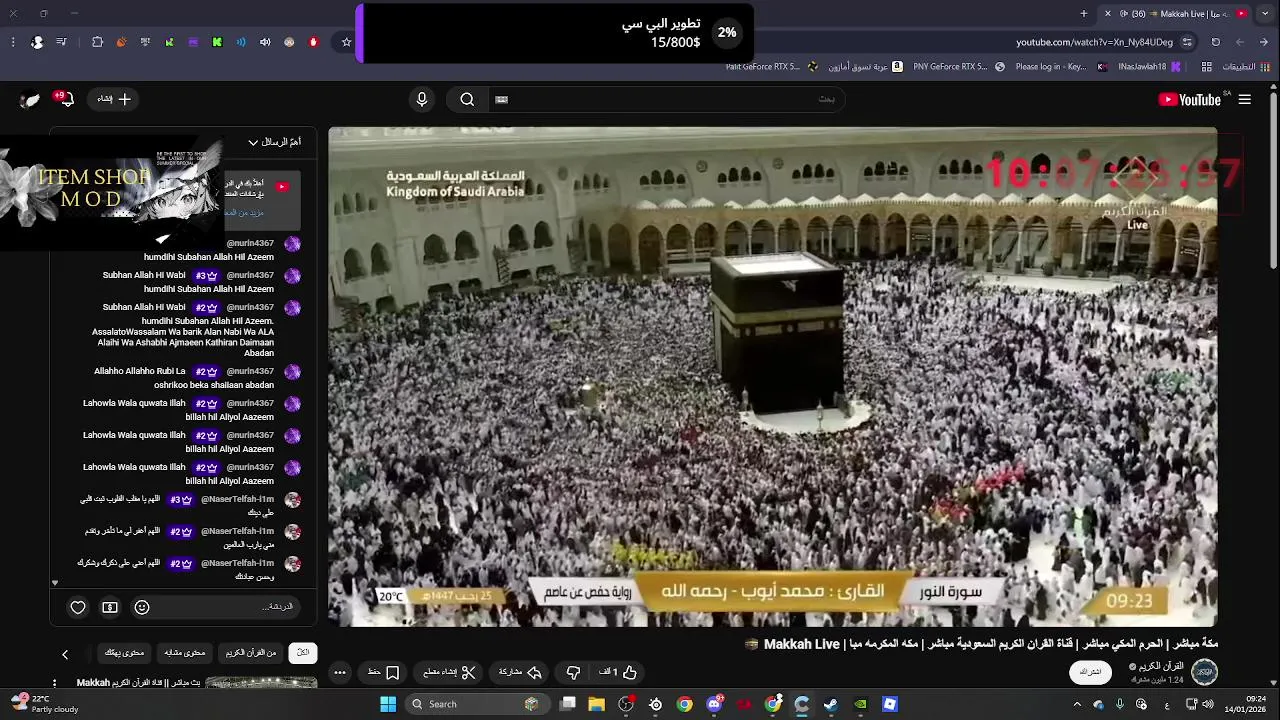
Task: Open the tab search dropdown arrow
Action: tap(1267, 13)
